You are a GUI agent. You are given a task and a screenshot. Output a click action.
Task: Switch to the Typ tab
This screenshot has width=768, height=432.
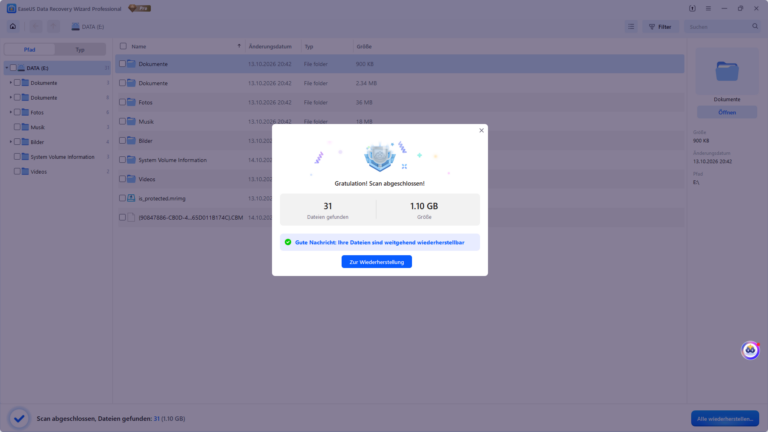(x=80, y=49)
